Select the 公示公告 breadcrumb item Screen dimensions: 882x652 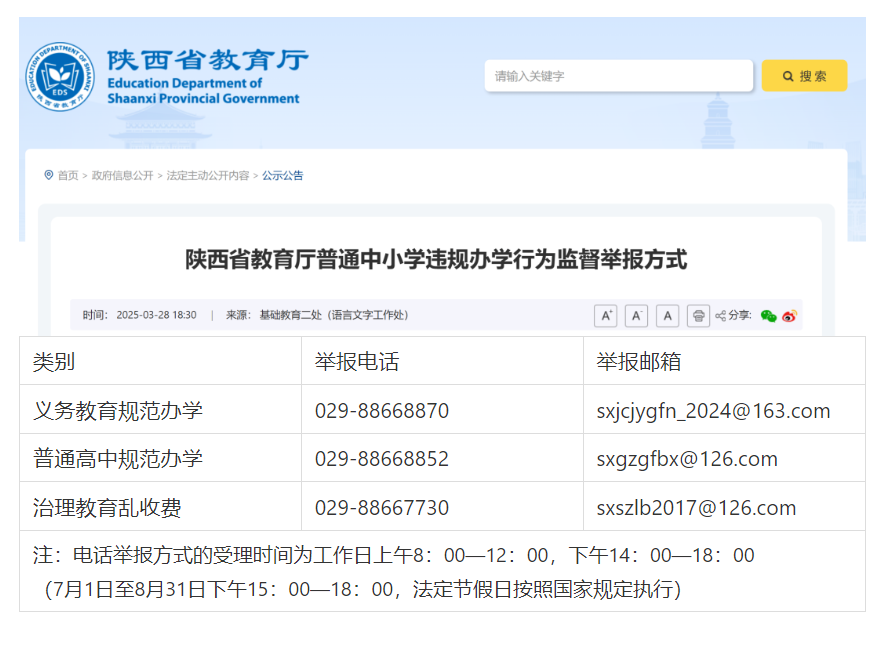284,175
